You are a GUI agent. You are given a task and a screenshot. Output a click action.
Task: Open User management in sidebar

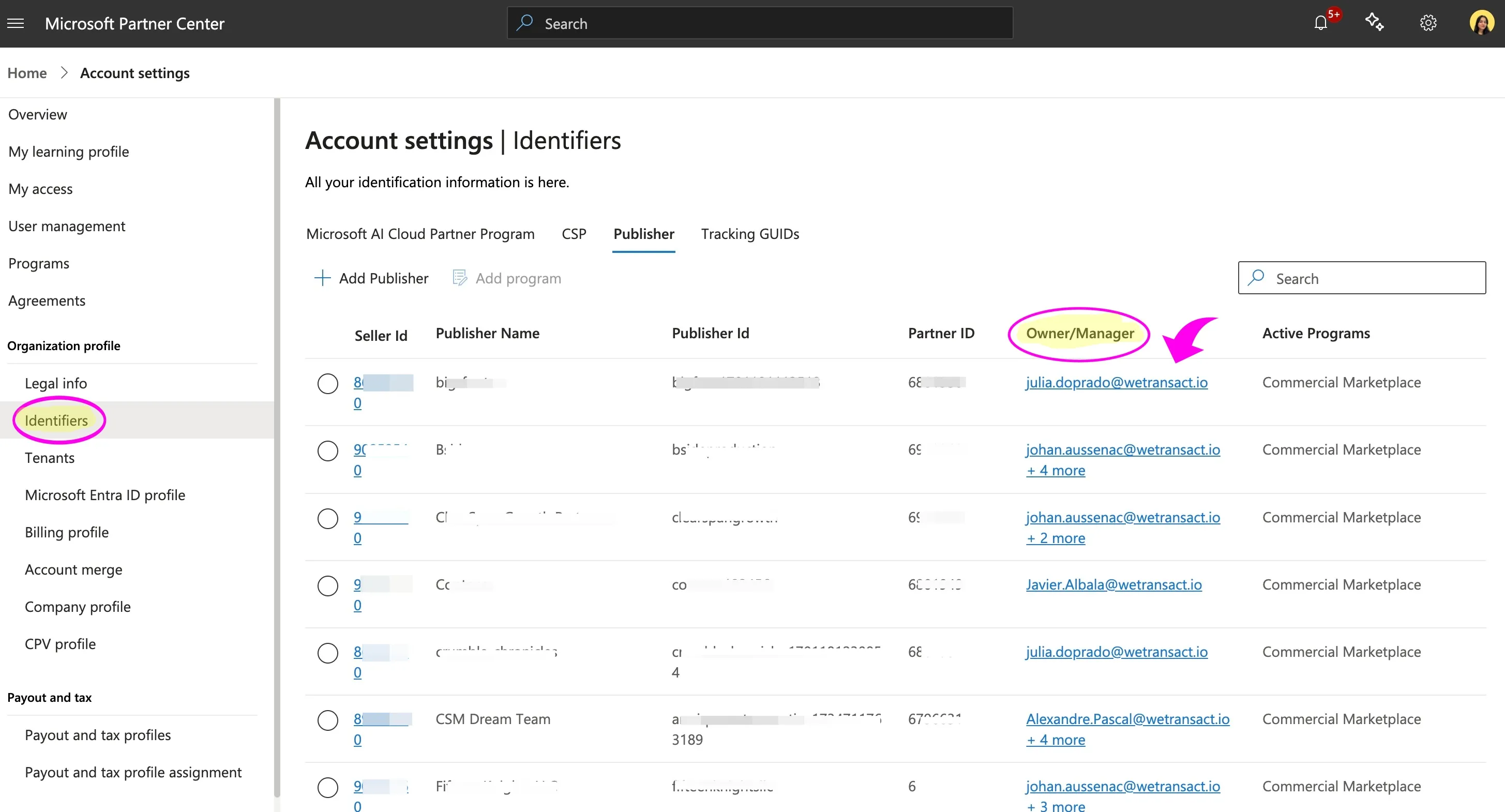(67, 226)
